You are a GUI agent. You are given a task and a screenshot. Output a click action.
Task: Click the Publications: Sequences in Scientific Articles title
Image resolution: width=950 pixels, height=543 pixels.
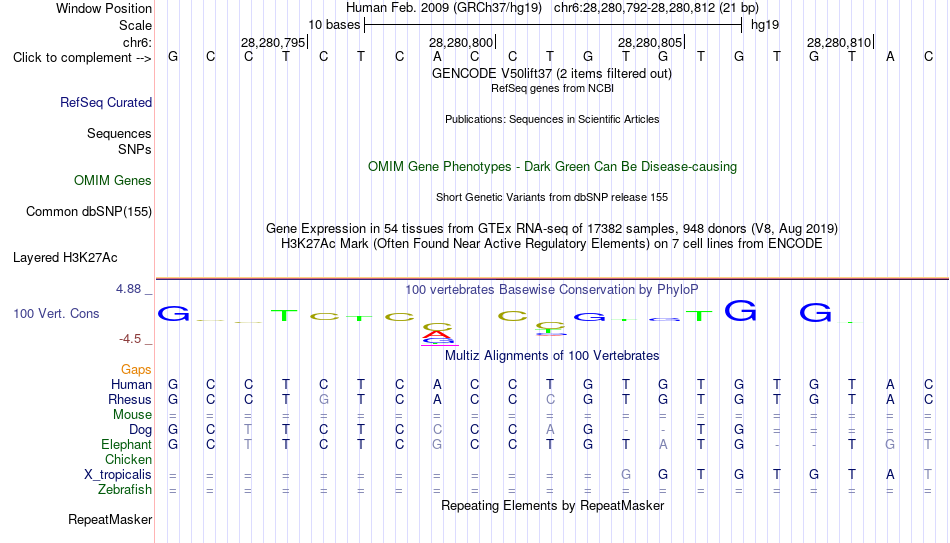pyautogui.click(x=552, y=119)
